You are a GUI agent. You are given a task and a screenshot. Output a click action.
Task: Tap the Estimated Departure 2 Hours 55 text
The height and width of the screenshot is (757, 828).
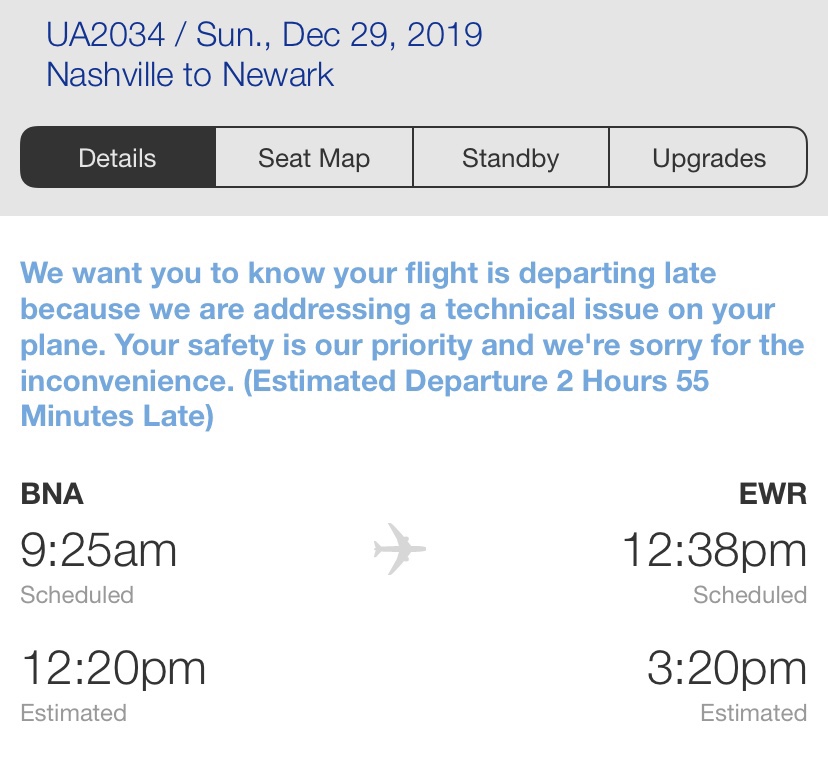(481, 381)
